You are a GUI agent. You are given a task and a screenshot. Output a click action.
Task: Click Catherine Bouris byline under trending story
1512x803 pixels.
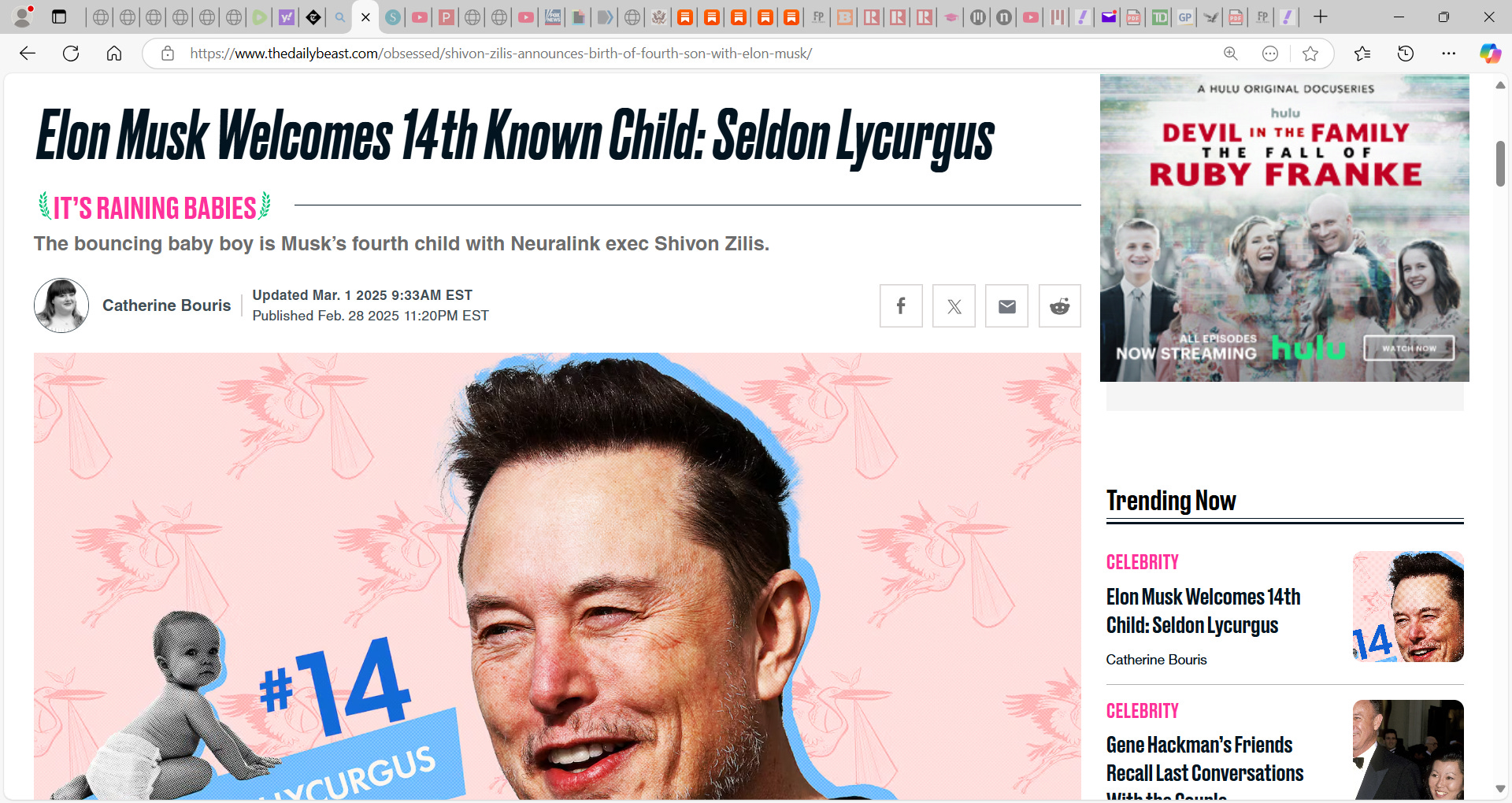[1156, 660]
